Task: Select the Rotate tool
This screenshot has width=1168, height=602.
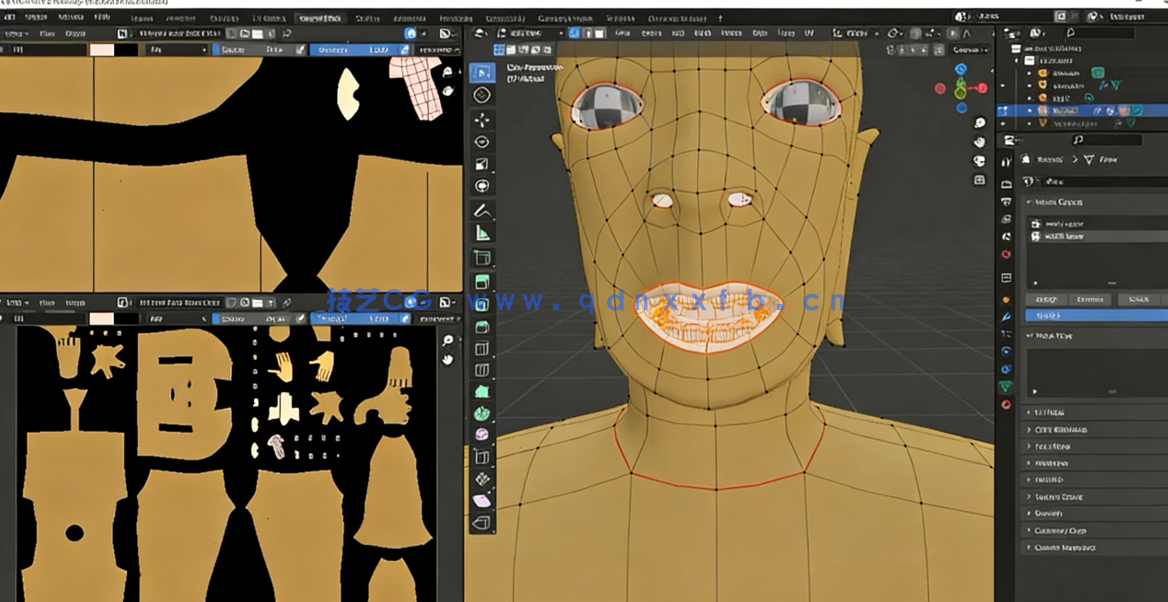Action: [x=482, y=141]
